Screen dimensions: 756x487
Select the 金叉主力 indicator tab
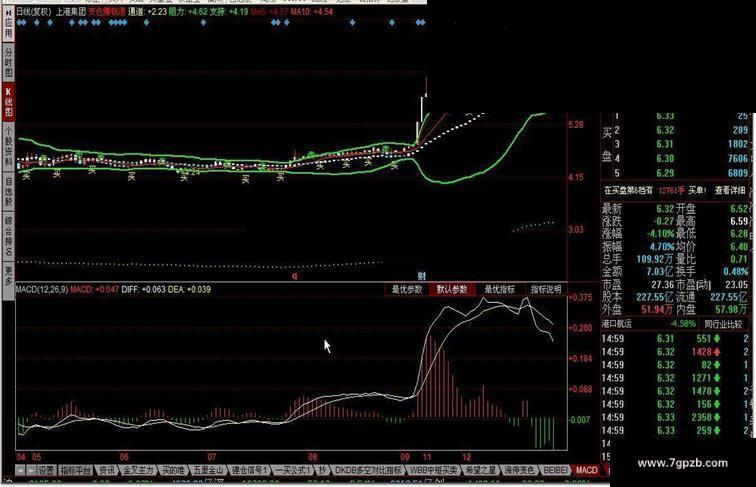tap(138, 470)
